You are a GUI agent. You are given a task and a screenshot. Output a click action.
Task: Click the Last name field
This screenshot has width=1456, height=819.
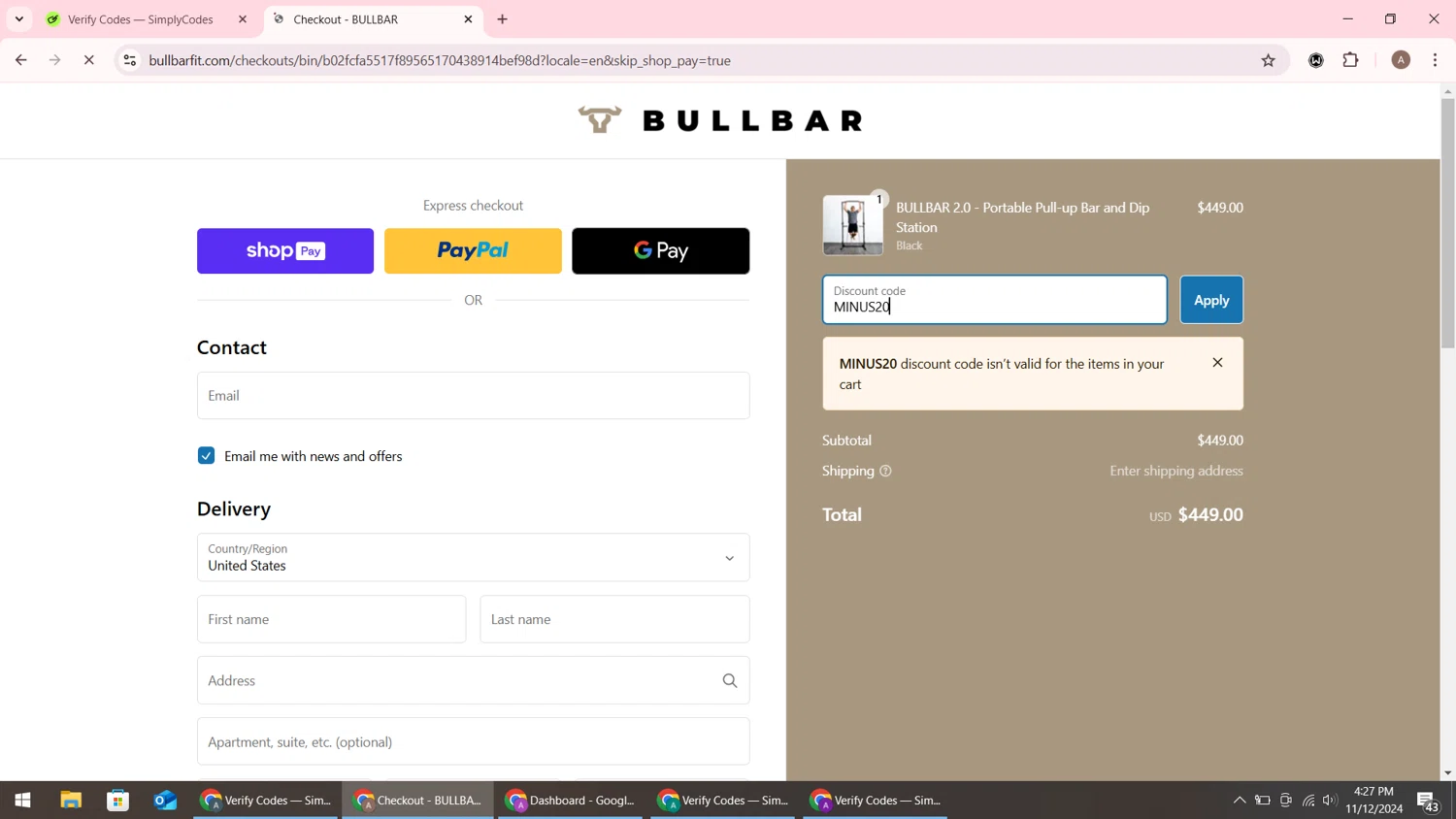(614, 619)
